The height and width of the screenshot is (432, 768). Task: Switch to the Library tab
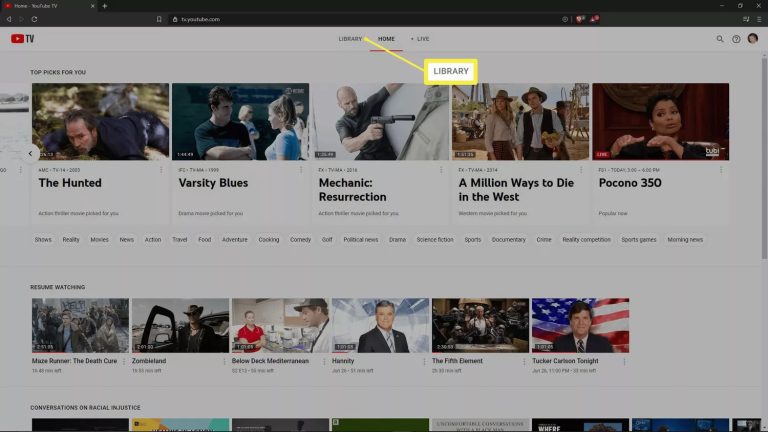pyautogui.click(x=350, y=39)
